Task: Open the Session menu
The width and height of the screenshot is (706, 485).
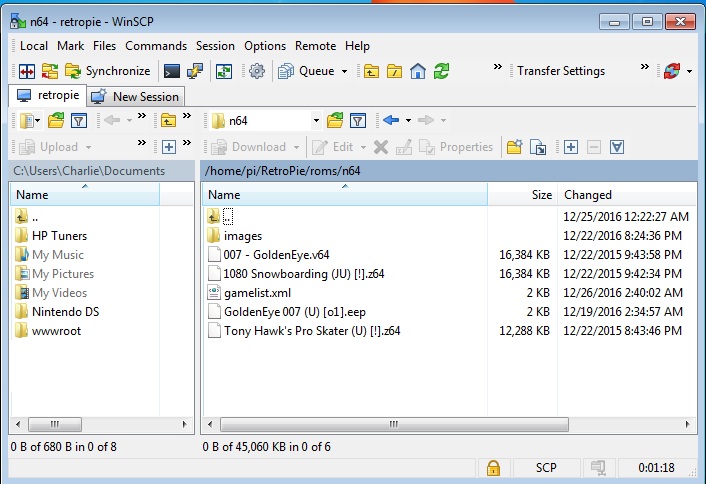Action: [x=215, y=46]
